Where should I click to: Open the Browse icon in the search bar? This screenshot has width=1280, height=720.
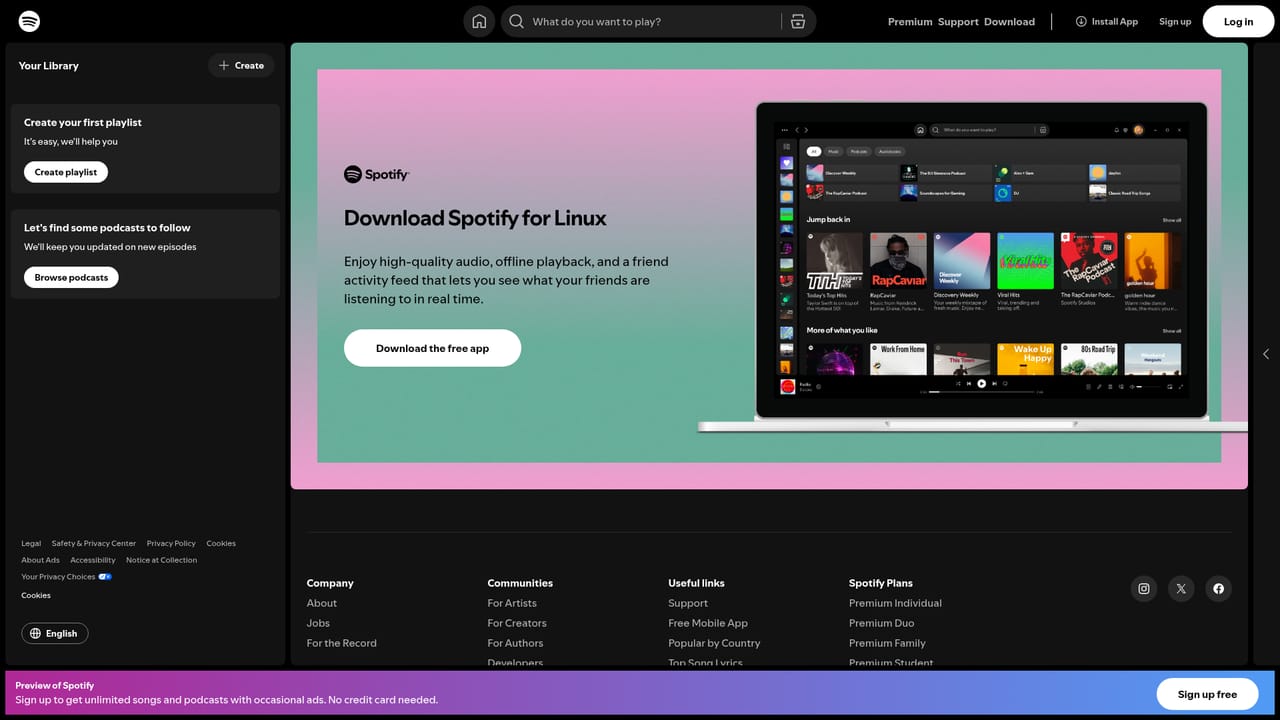(x=798, y=21)
